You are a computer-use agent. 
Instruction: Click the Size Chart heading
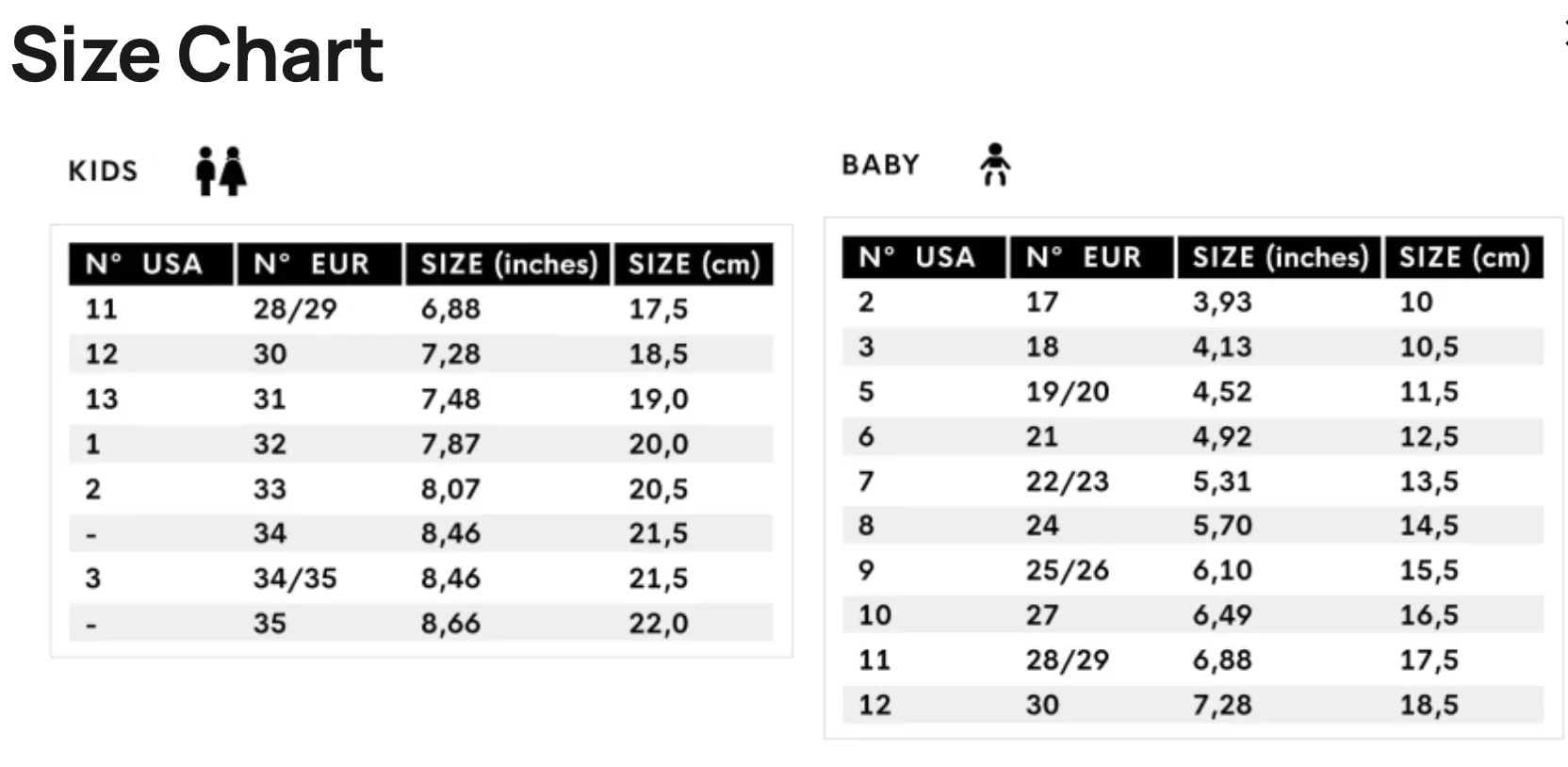(x=197, y=55)
